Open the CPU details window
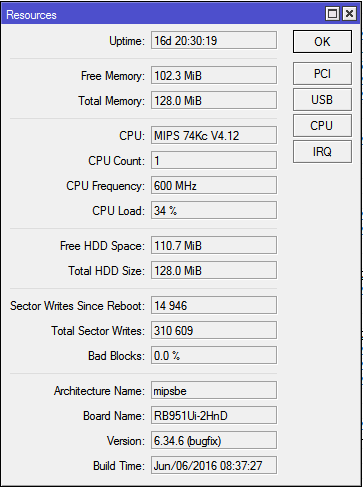The width and height of the screenshot is (363, 487). click(322, 125)
